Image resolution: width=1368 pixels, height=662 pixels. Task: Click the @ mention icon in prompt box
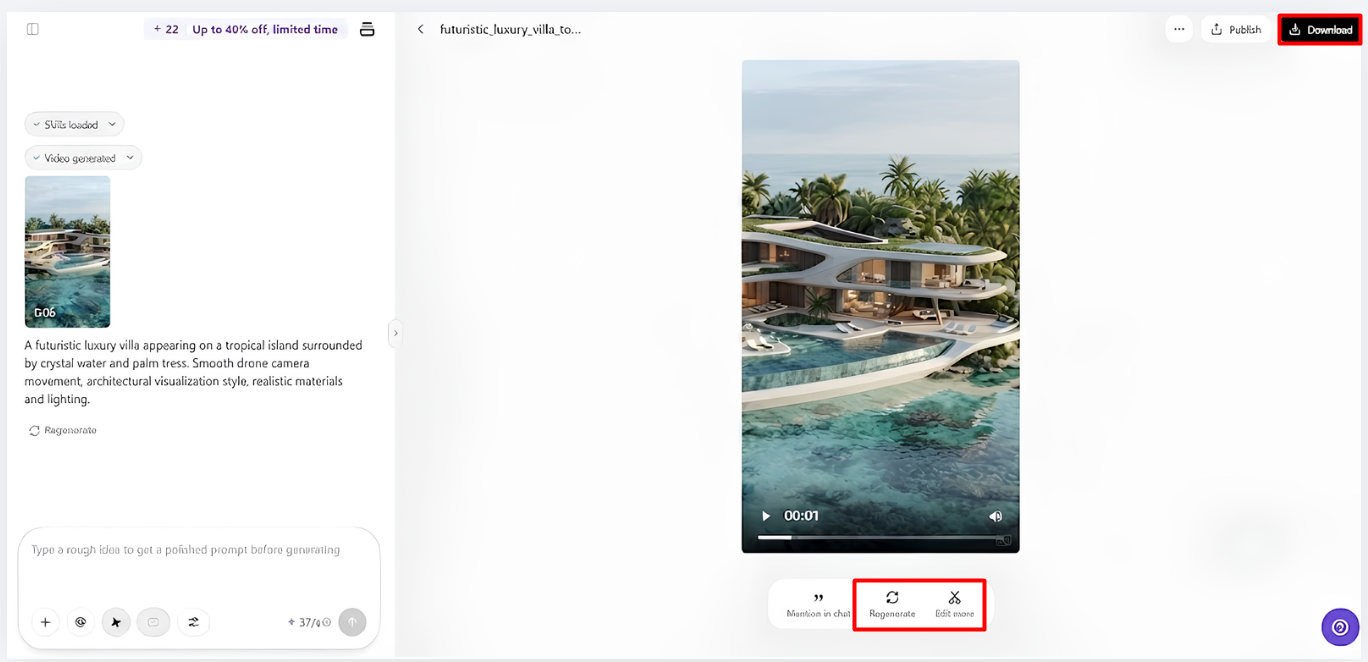(x=81, y=622)
